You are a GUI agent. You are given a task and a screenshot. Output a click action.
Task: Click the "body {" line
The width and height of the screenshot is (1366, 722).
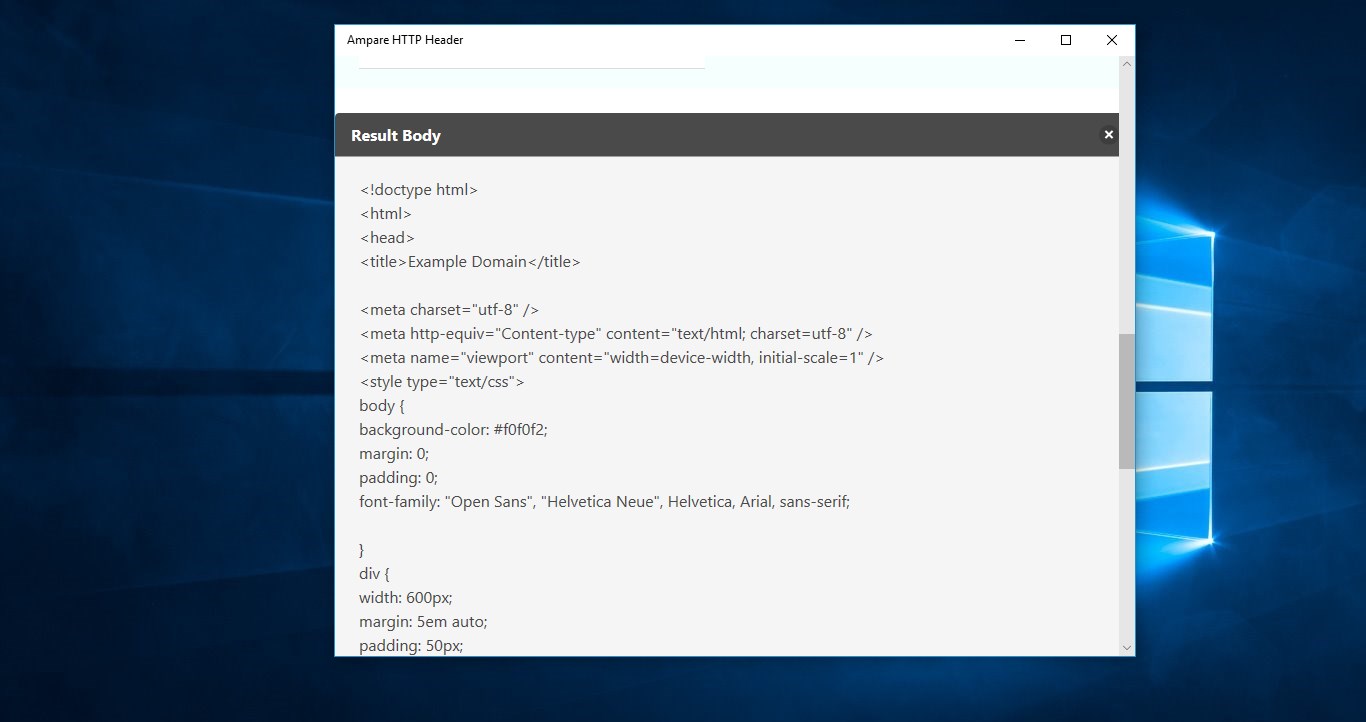(x=382, y=406)
